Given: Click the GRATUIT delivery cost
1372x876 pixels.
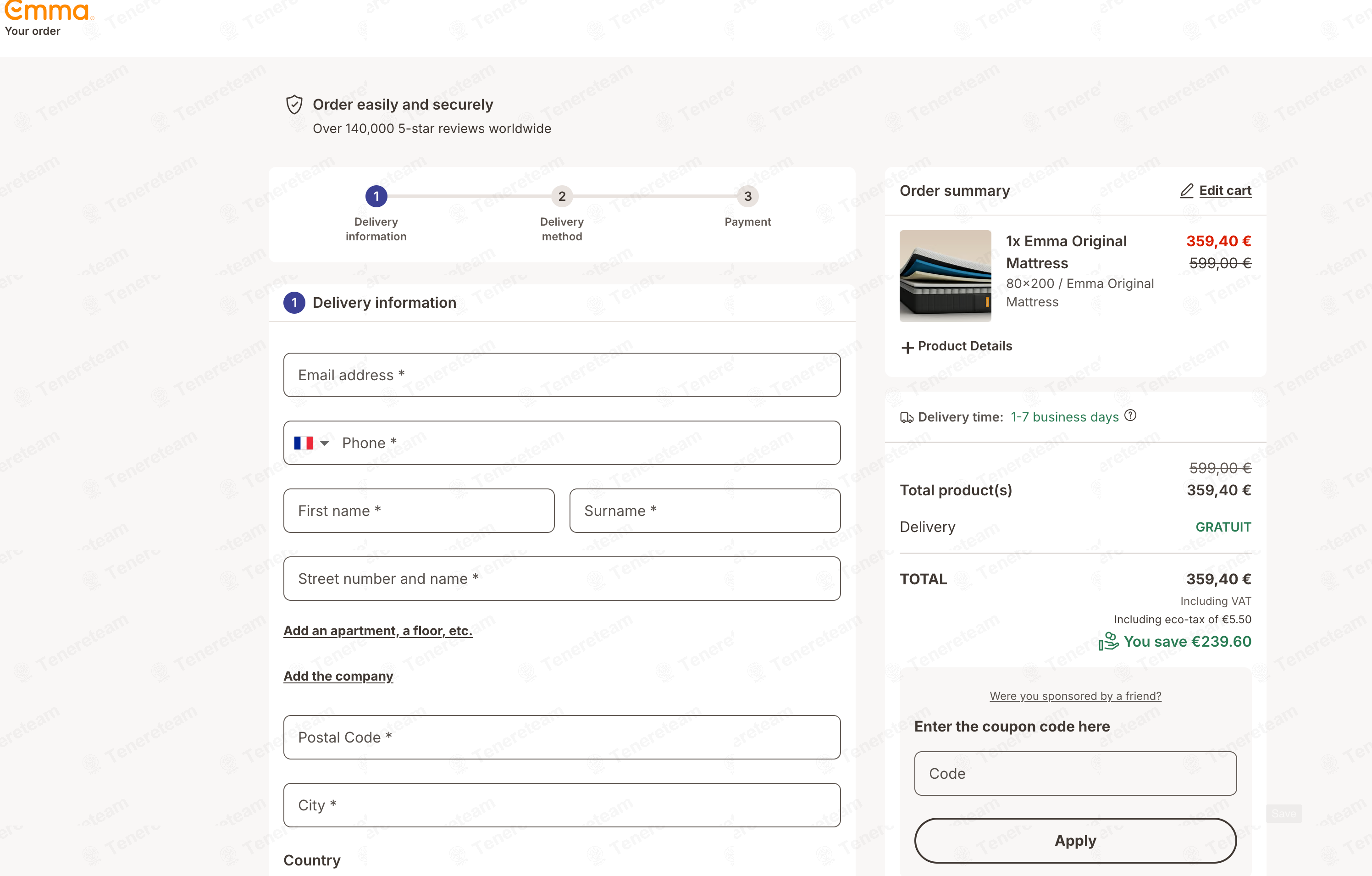Looking at the screenshot, I should 1223,527.
